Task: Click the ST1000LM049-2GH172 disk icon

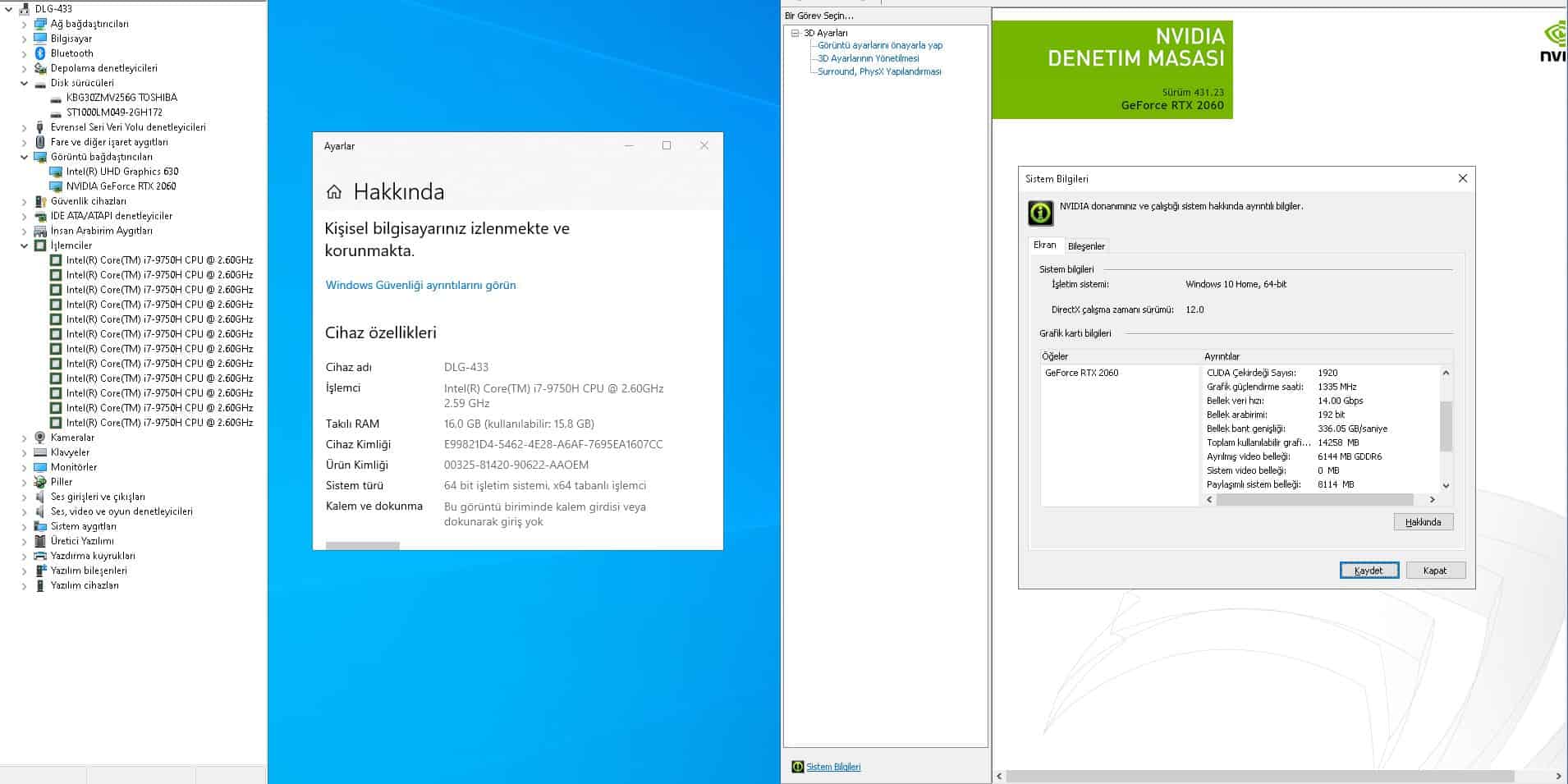Action: [56, 112]
